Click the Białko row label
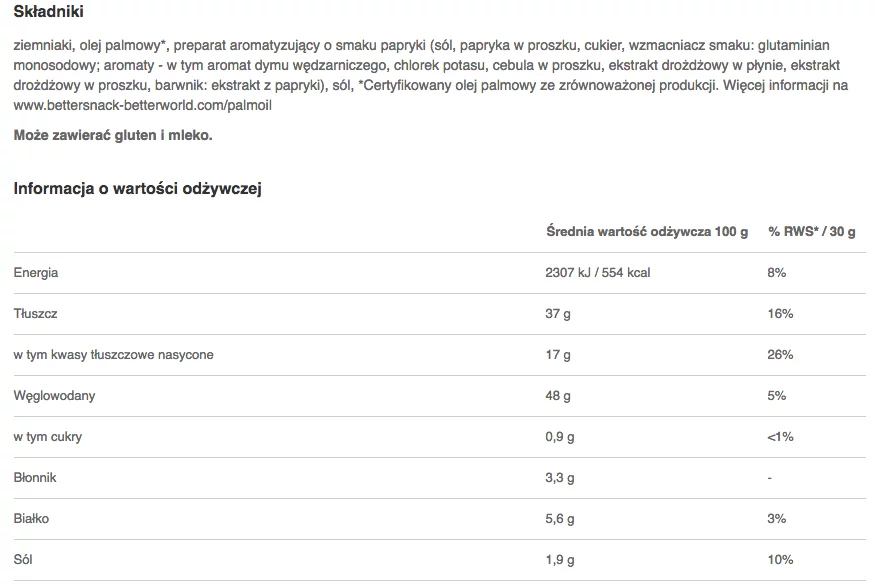The image size is (883, 584). tap(32, 519)
